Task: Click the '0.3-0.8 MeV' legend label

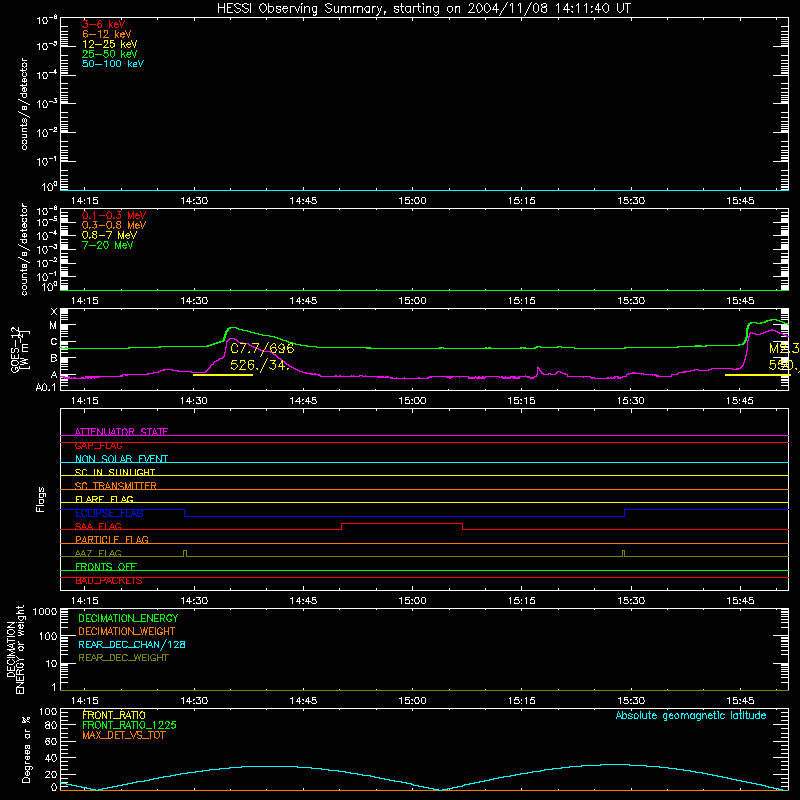Action: tap(114, 225)
